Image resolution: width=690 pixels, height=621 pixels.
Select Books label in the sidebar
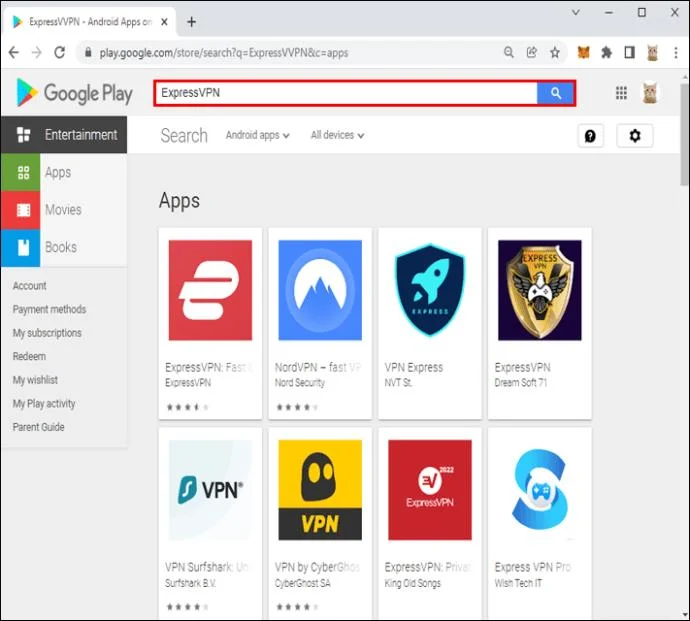tap(61, 247)
